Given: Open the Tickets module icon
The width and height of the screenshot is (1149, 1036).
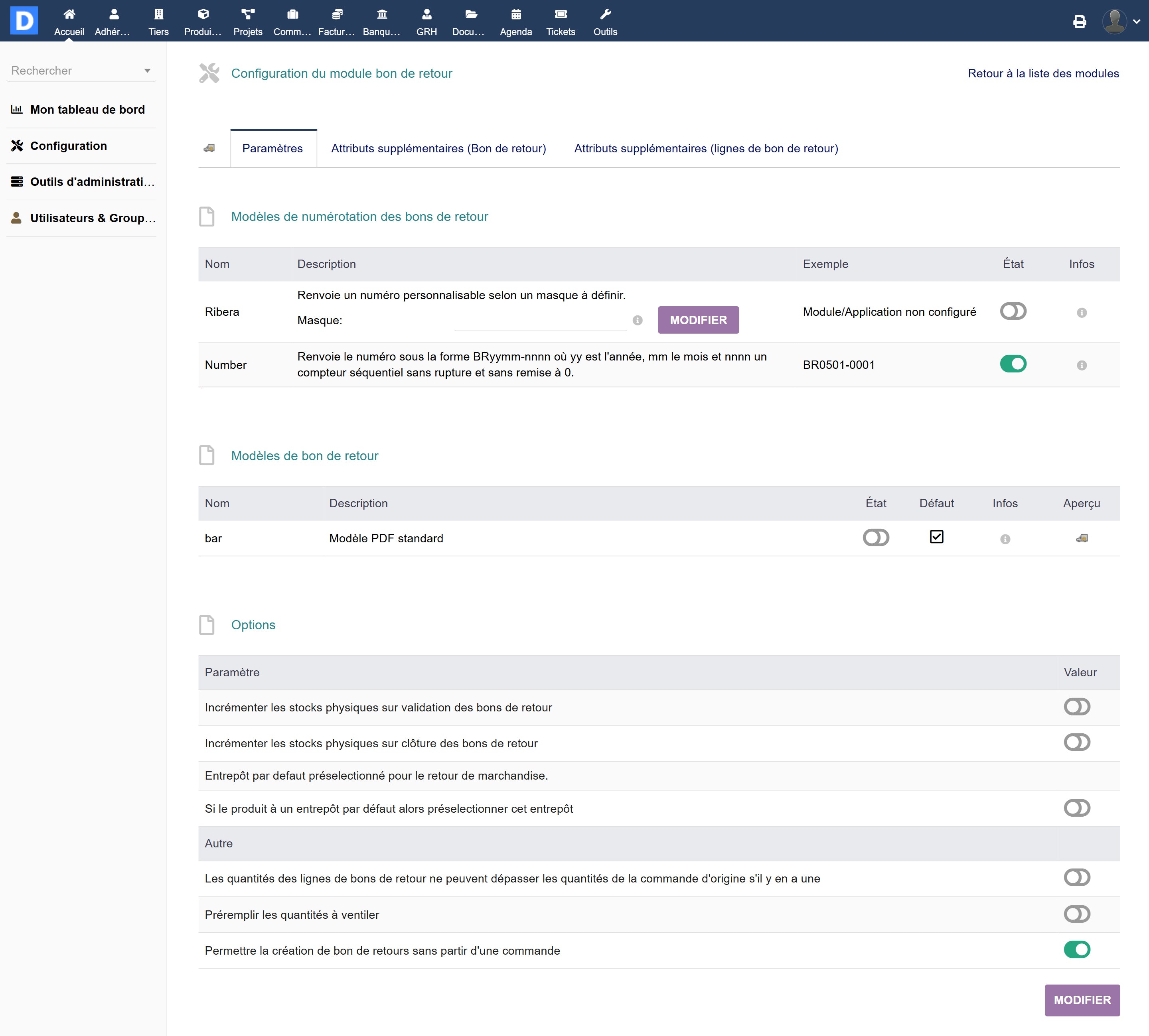Looking at the screenshot, I should point(560,15).
